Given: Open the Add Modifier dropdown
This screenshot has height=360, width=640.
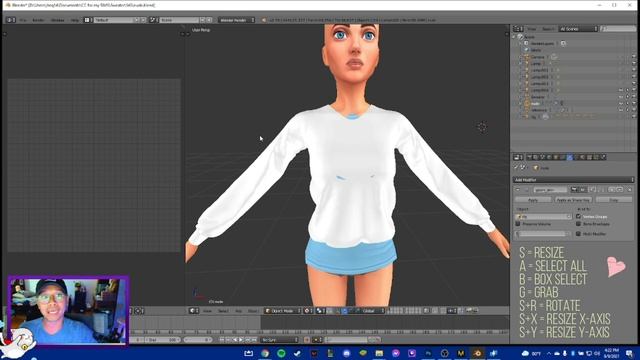Looking at the screenshot, I should 573,180.
